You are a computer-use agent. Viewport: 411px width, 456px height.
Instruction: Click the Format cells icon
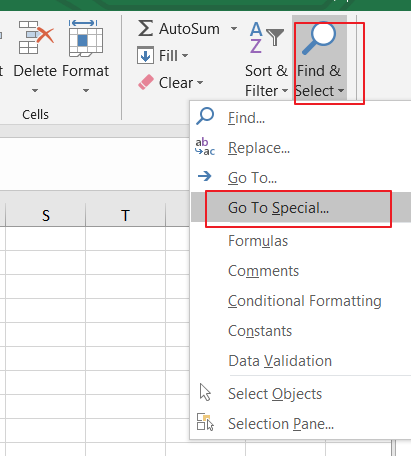[85, 38]
